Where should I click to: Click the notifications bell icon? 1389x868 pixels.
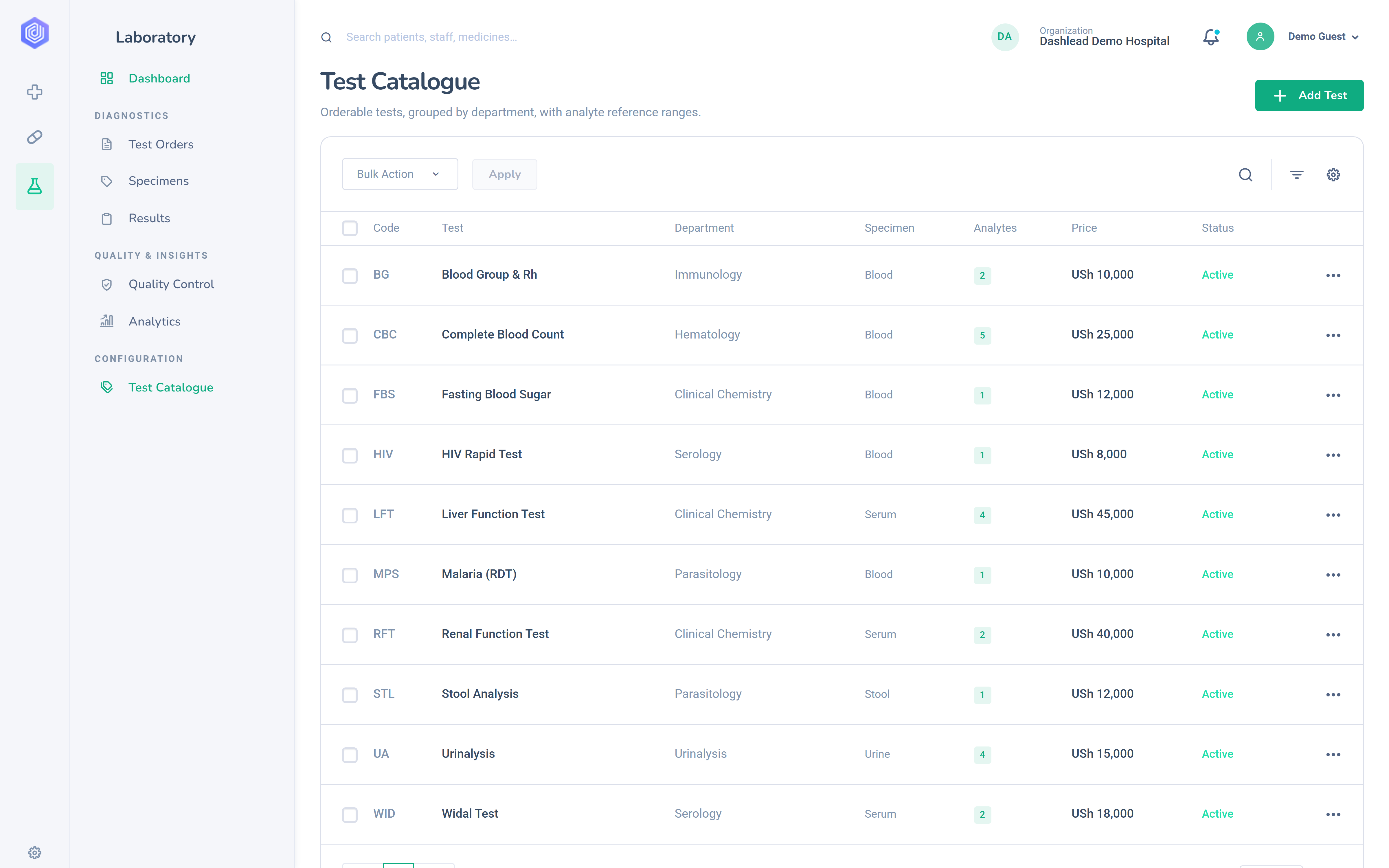point(1211,37)
